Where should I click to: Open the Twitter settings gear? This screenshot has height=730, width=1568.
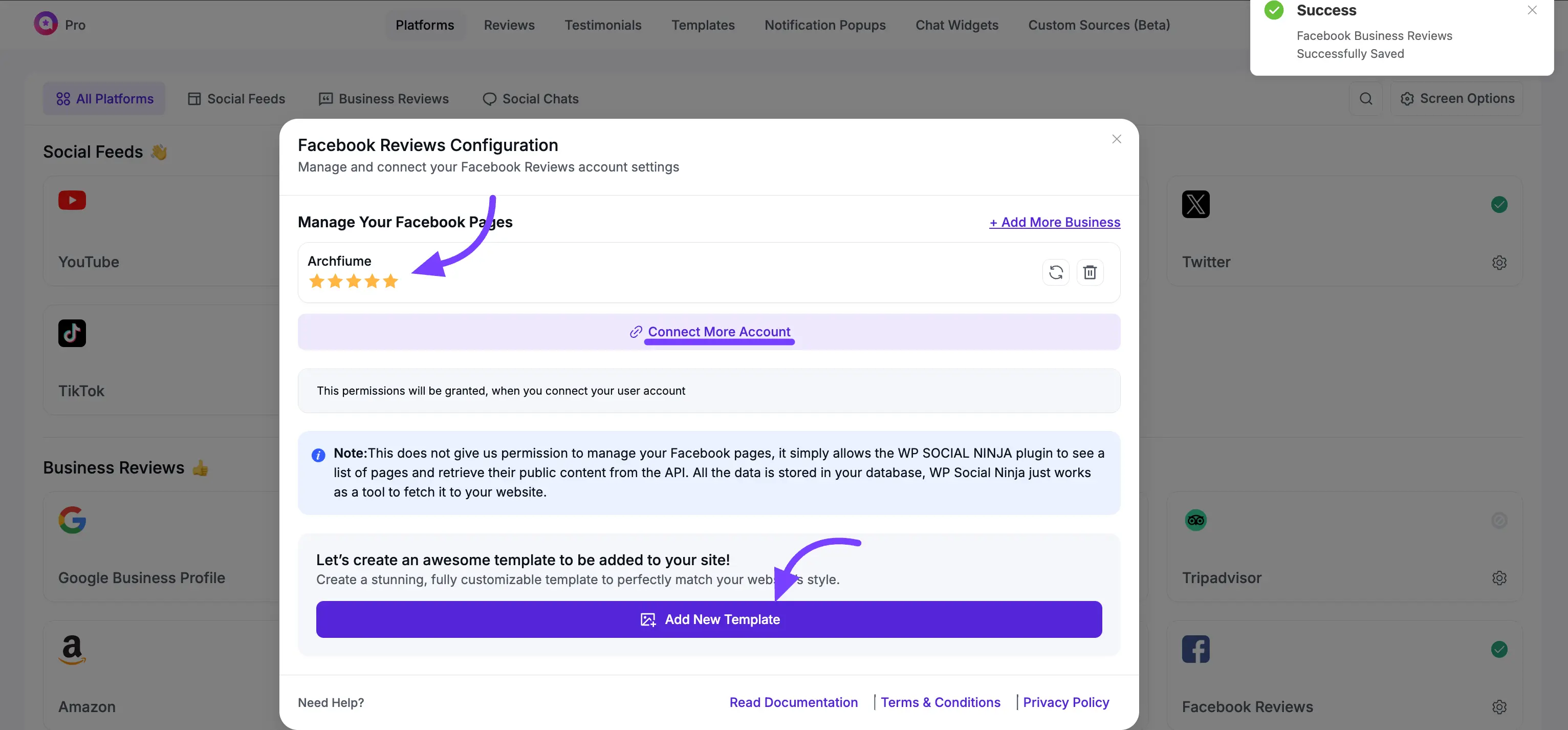pyautogui.click(x=1498, y=263)
